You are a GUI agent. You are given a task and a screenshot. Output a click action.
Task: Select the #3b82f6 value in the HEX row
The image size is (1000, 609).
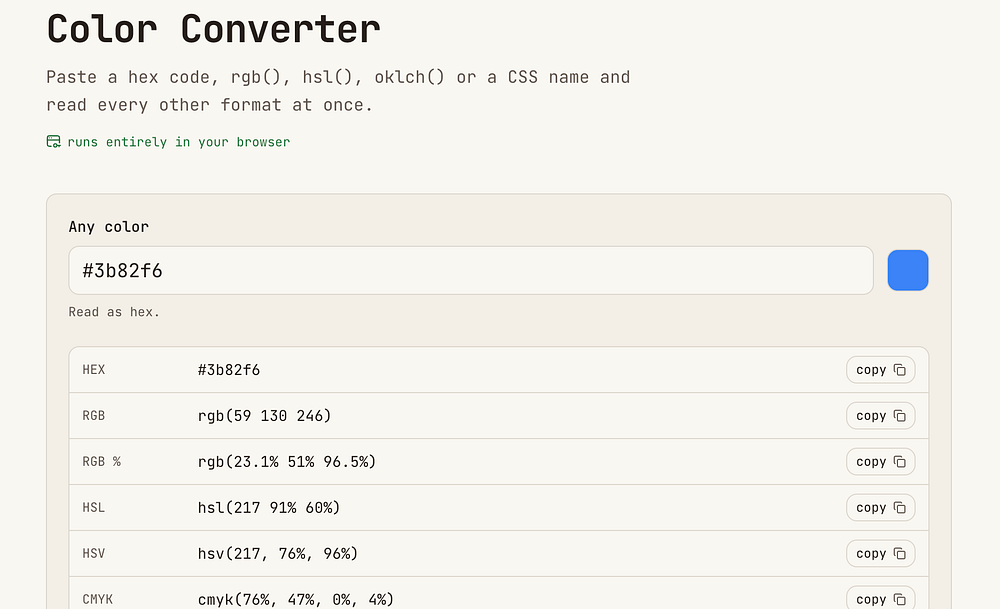click(229, 370)
